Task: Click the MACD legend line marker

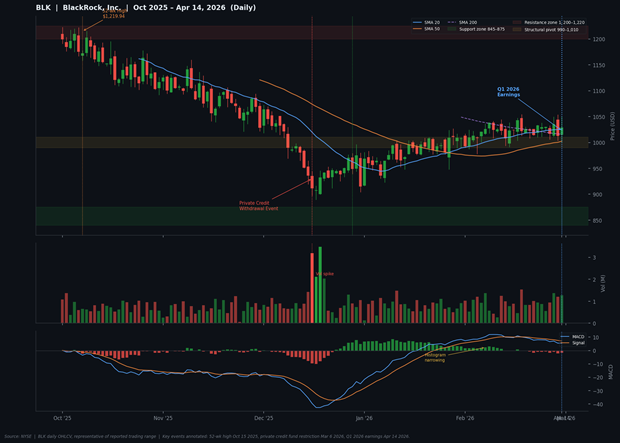Action: pyautogui.click(x=565, y=337)
